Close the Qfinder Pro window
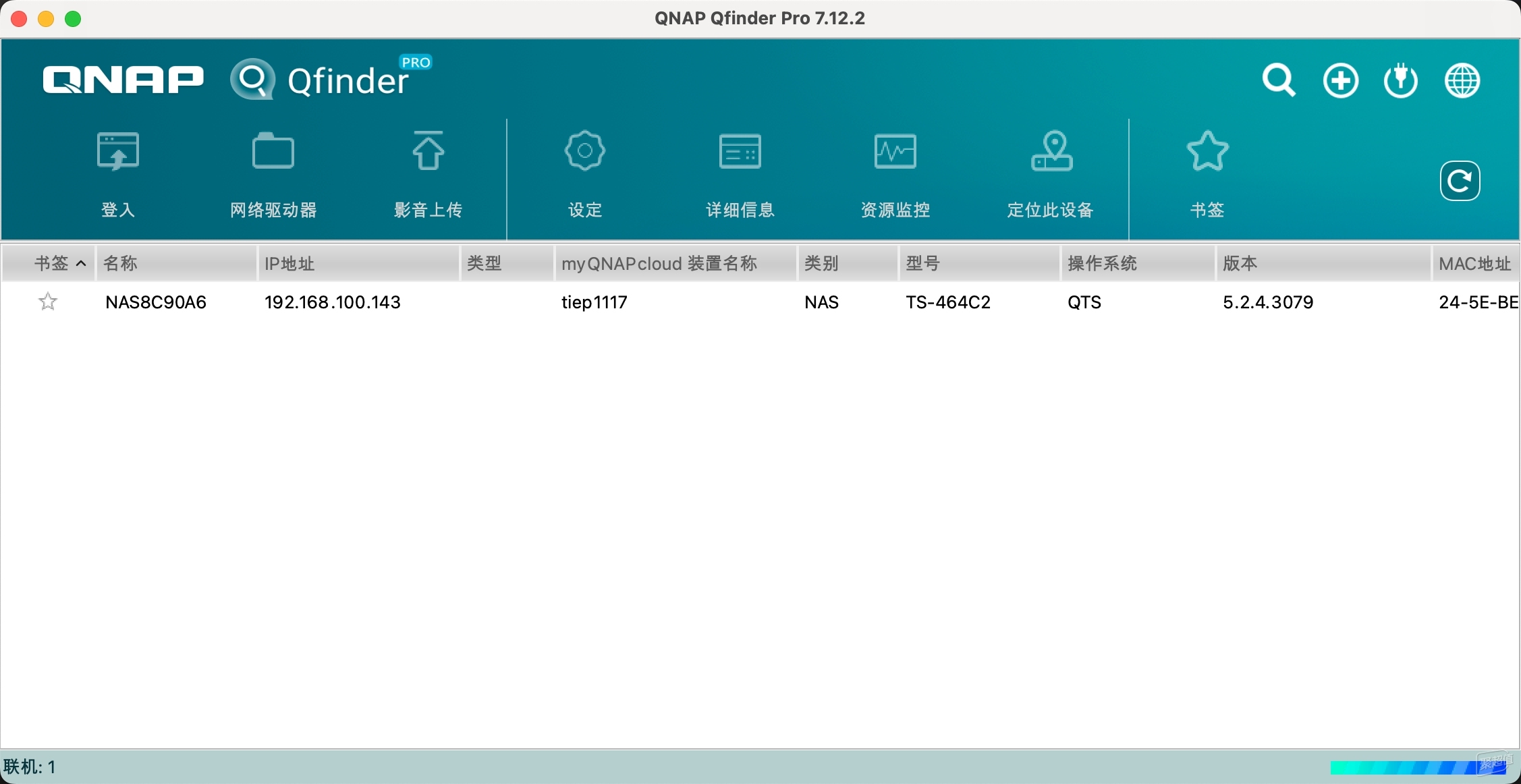This screenshot has width=1521, height=784. 20,19
